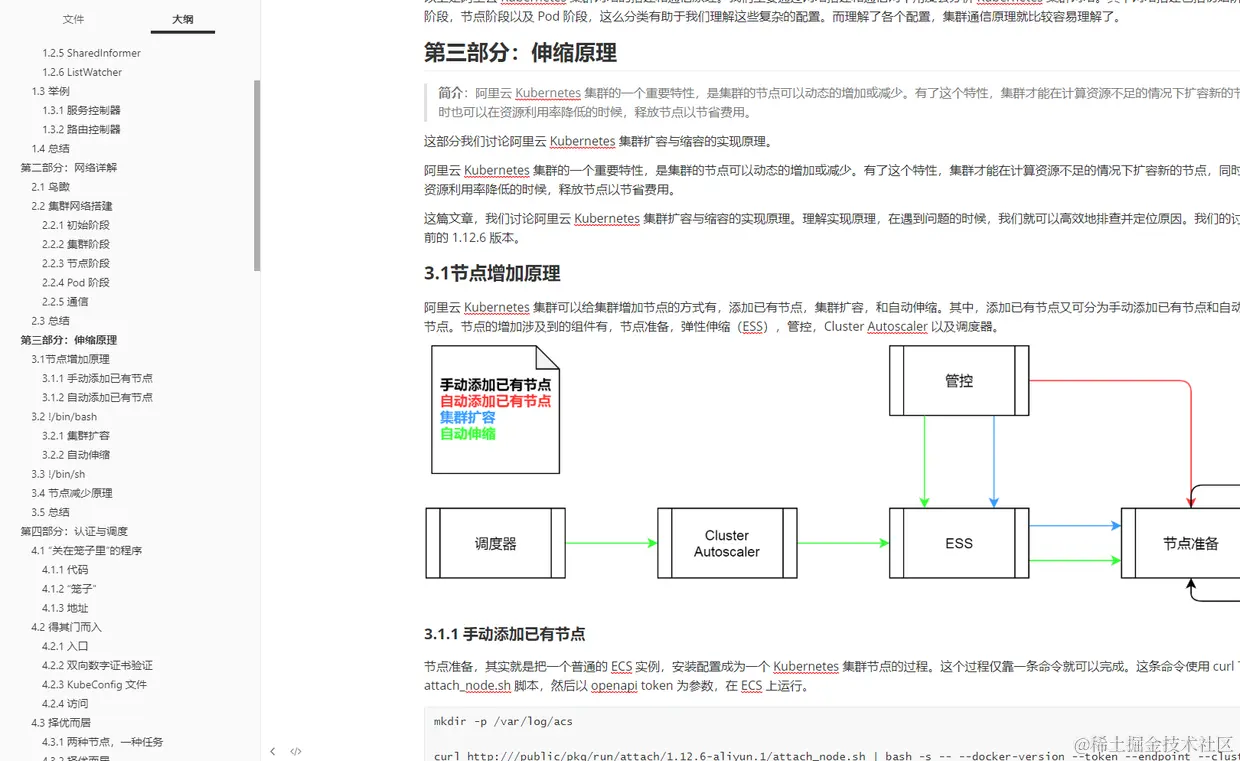Open outline item 3.1节点增加原理
Image resolution: width=1240 pixels, height=761 pixels.
coord(70,358)
